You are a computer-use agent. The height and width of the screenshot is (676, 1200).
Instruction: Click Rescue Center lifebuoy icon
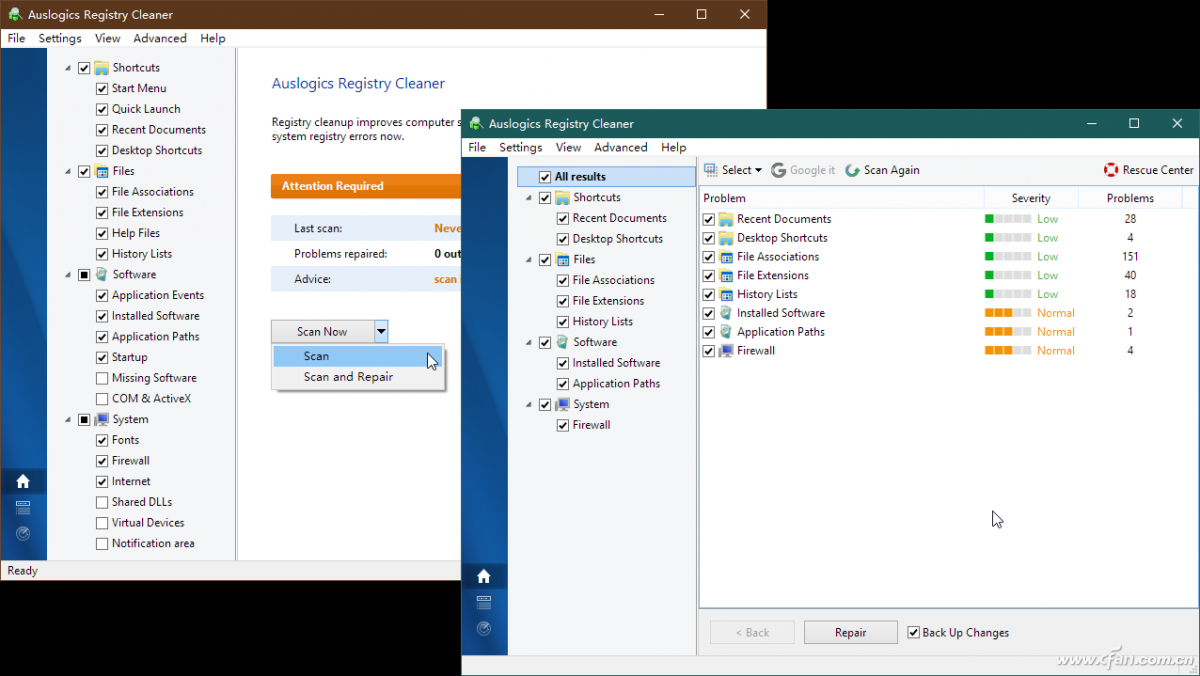1111,170
